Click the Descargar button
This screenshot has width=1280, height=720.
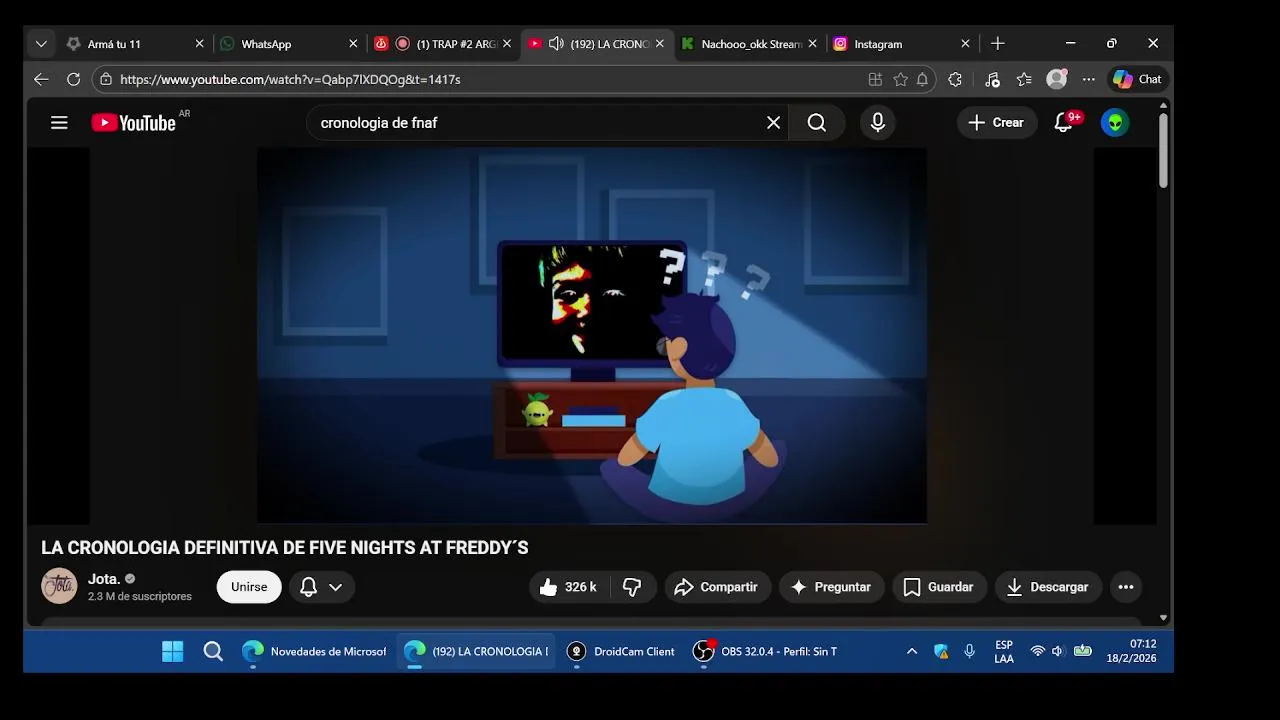[x=1048, y=587]
